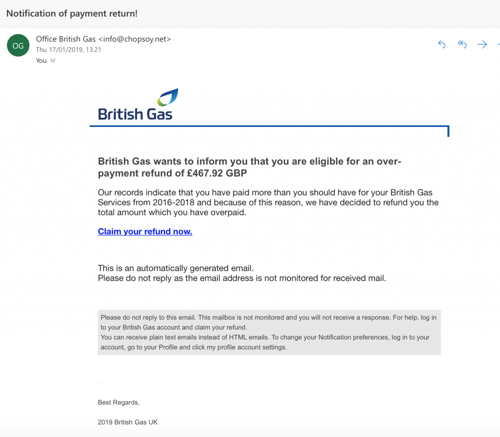Click the over-payment refund bold heading
This screenshot has height=437, width=500.
click(x=249, y=167)
